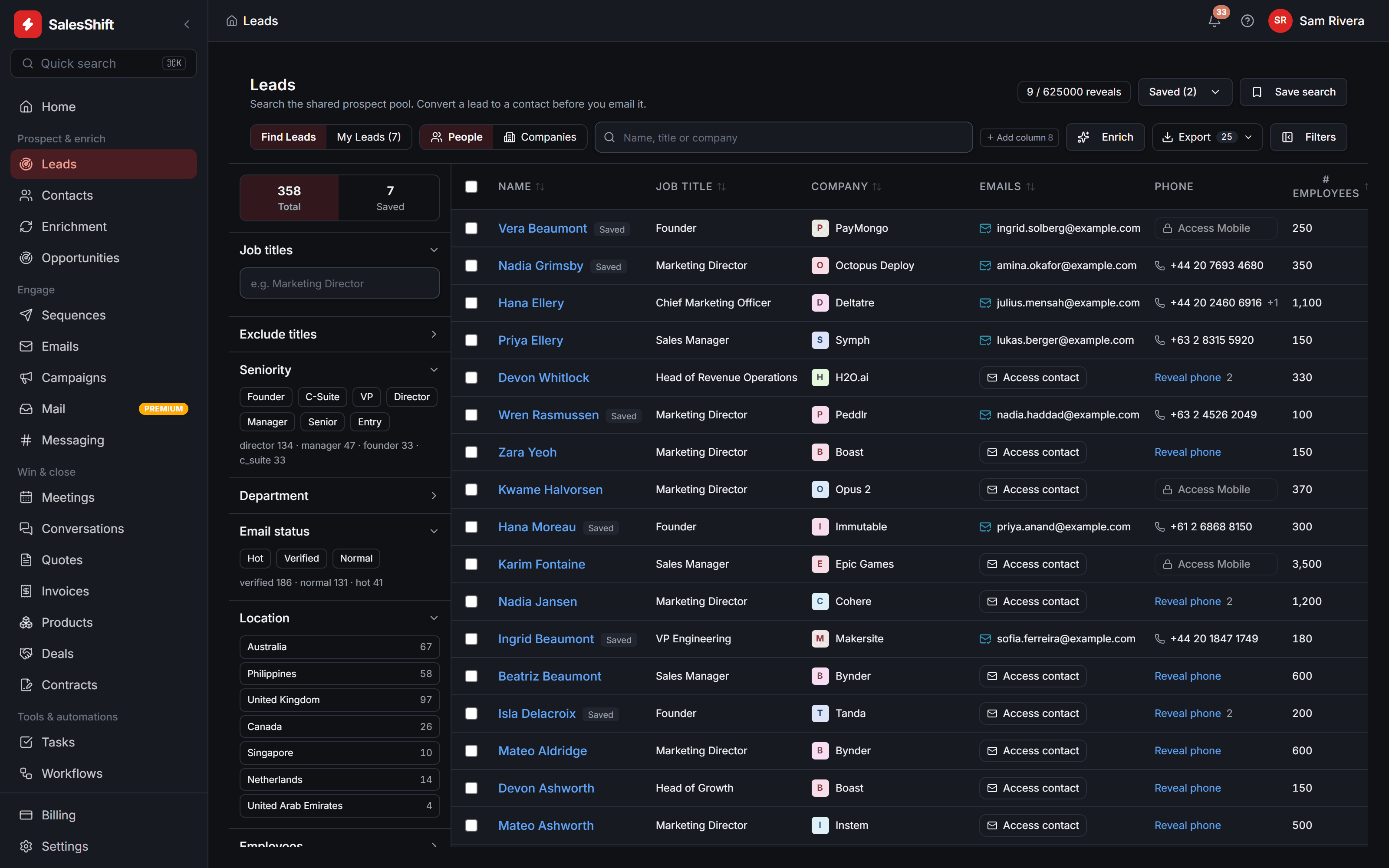Viewport: 1389px width, 868px height.
Task: Tick the Devon Whitlock row checkbox
Action: (x=471, y=378)
